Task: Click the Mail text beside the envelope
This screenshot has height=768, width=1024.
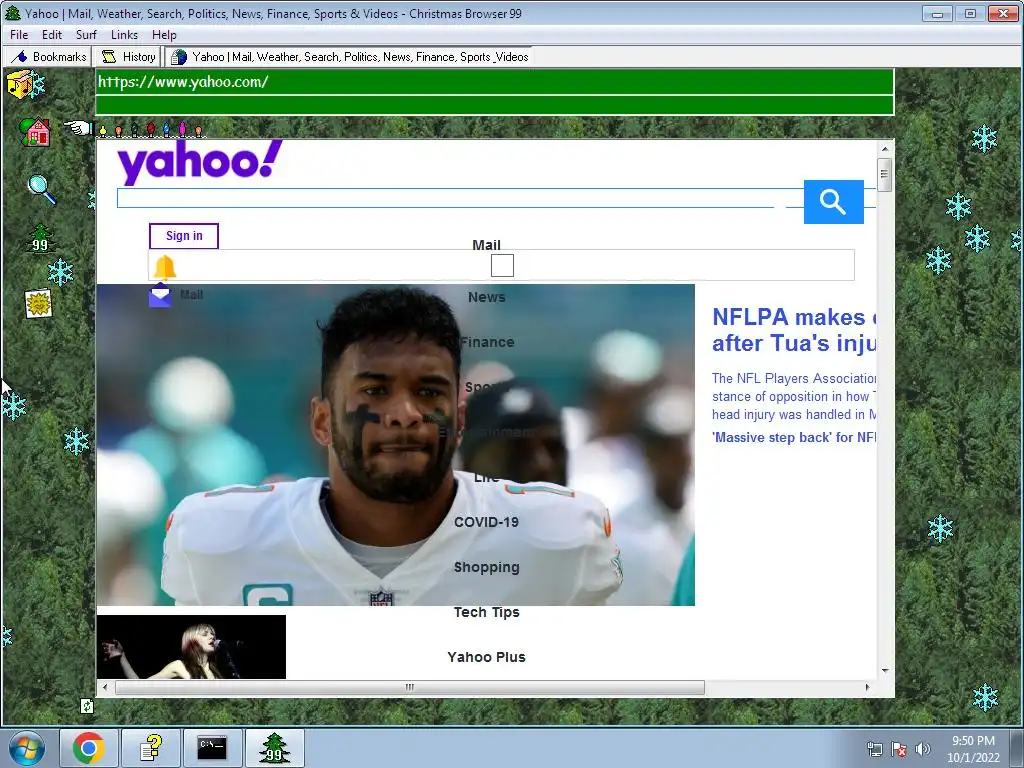Action: pyautogui.click(x=191, y=295)
